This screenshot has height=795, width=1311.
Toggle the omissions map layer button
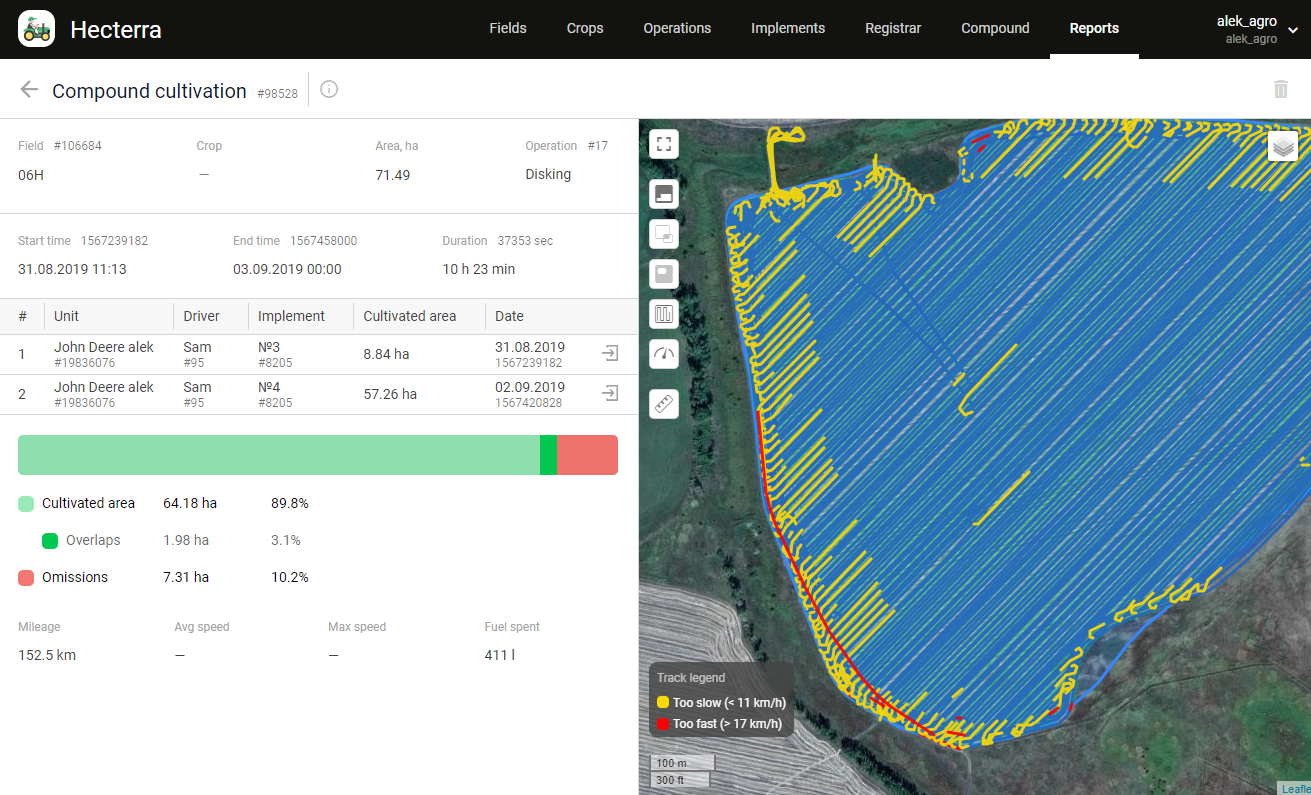pos(664,274)
